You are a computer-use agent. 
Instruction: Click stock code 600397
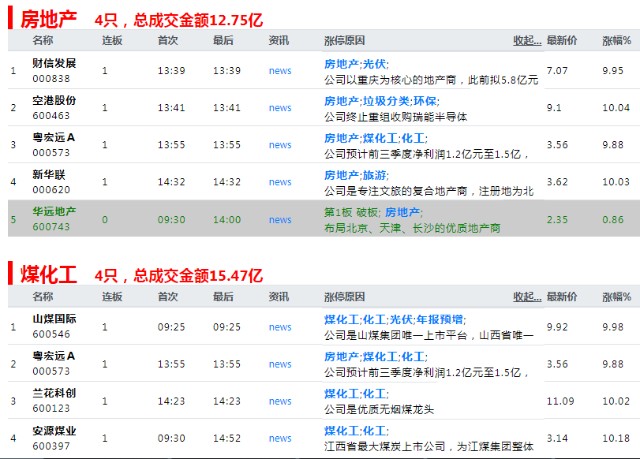pos(51,446)
